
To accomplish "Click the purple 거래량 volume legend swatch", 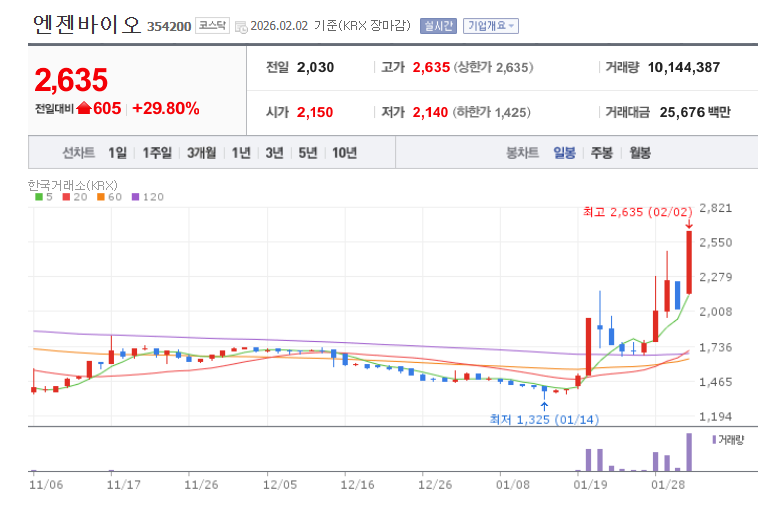I will (714, 439).
